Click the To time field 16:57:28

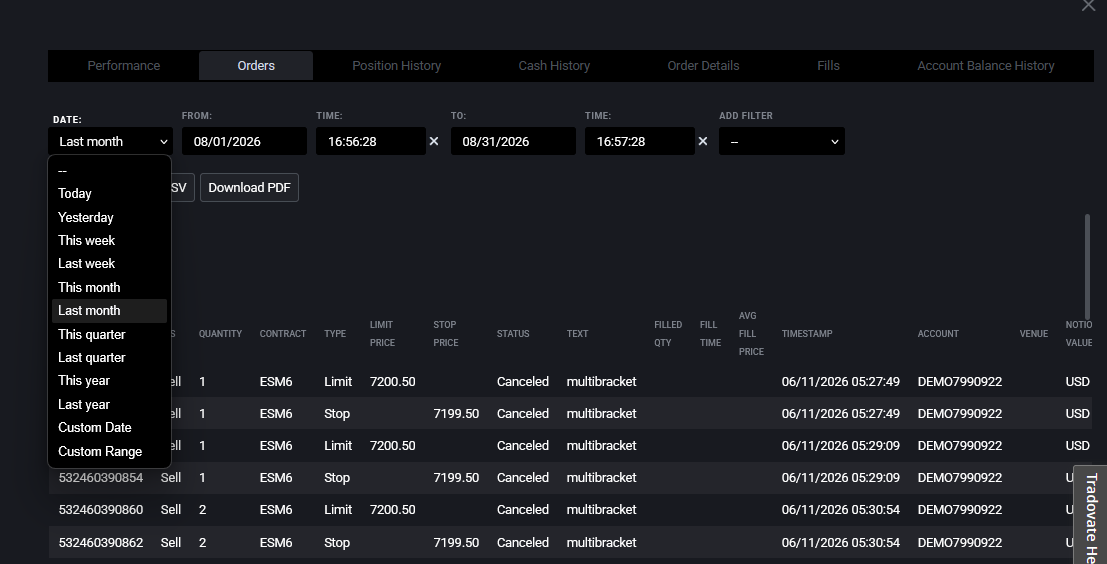(640, 141)
